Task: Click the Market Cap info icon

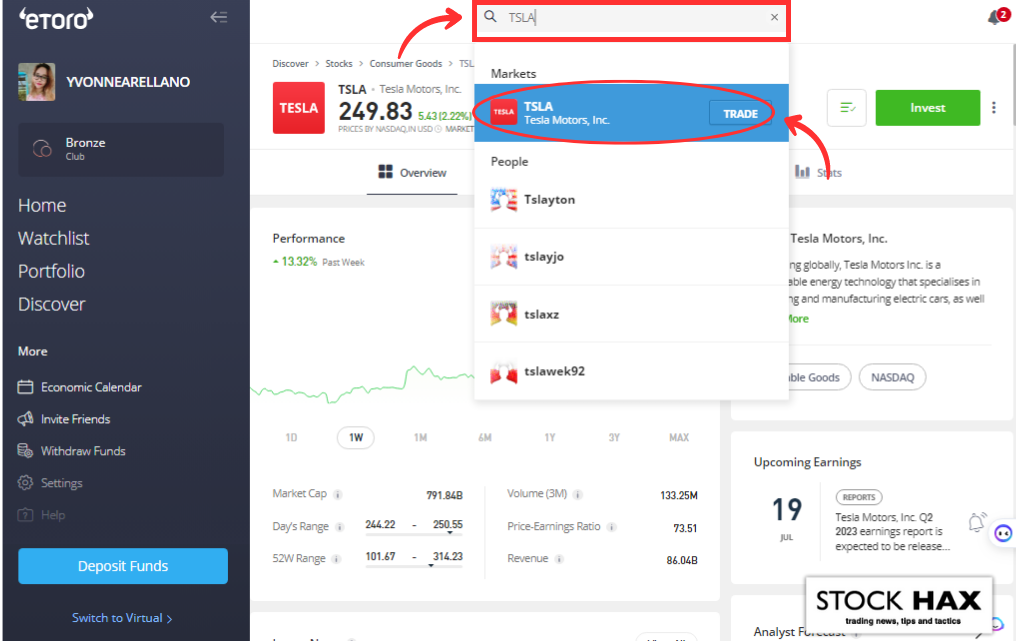Action: 338,495
